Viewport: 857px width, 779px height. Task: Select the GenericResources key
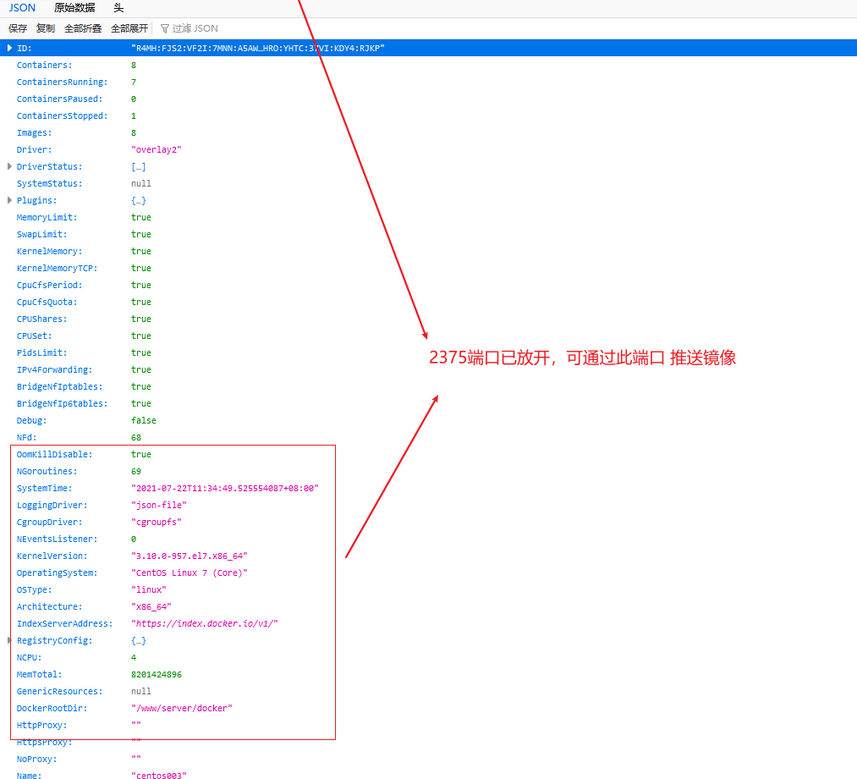(60, 692)
